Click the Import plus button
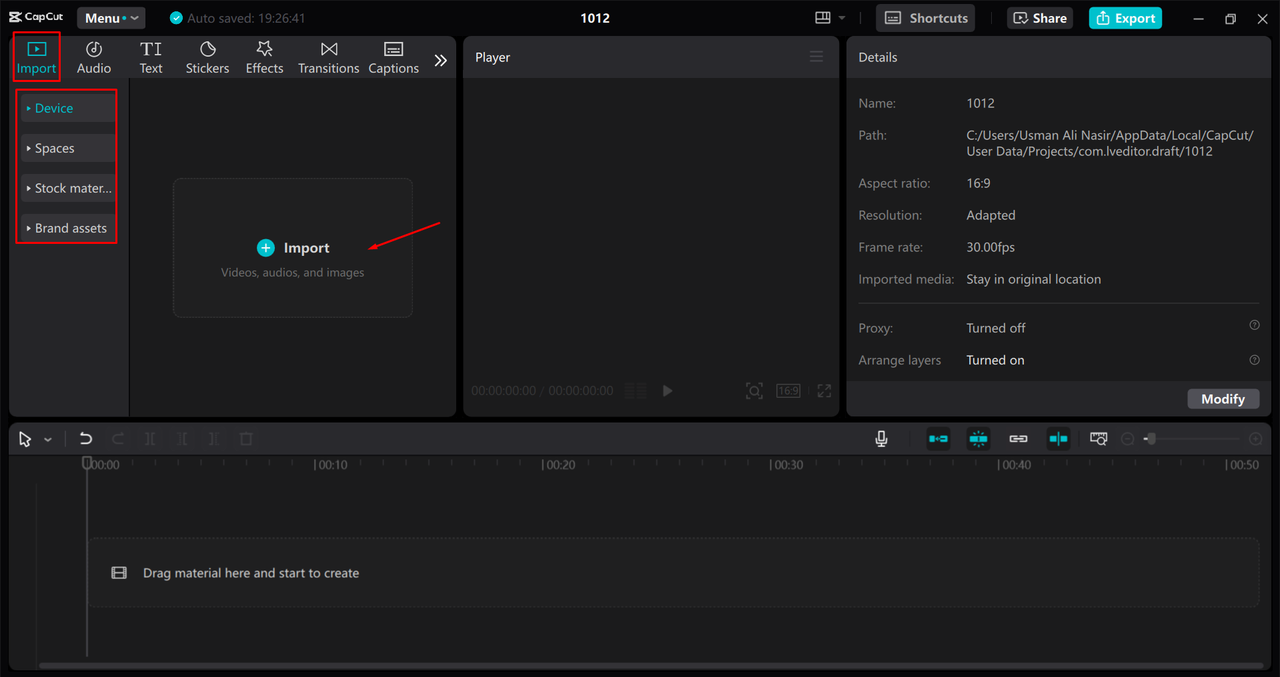Viewport: 1280px width, 677px height. point(265,248)
